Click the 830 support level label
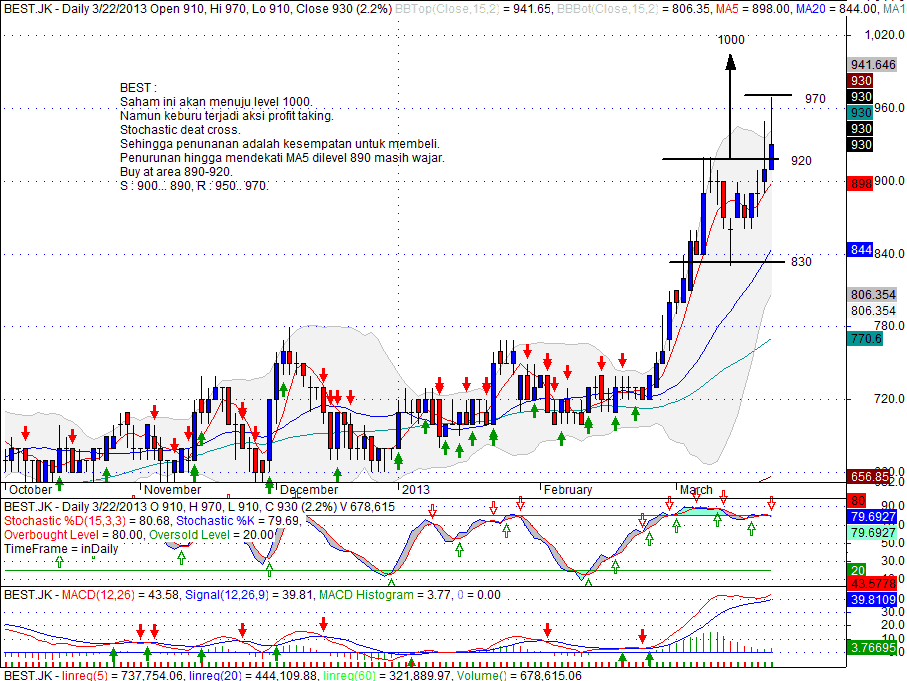Viewport: 907px width, 681px height. coord(801,262)
